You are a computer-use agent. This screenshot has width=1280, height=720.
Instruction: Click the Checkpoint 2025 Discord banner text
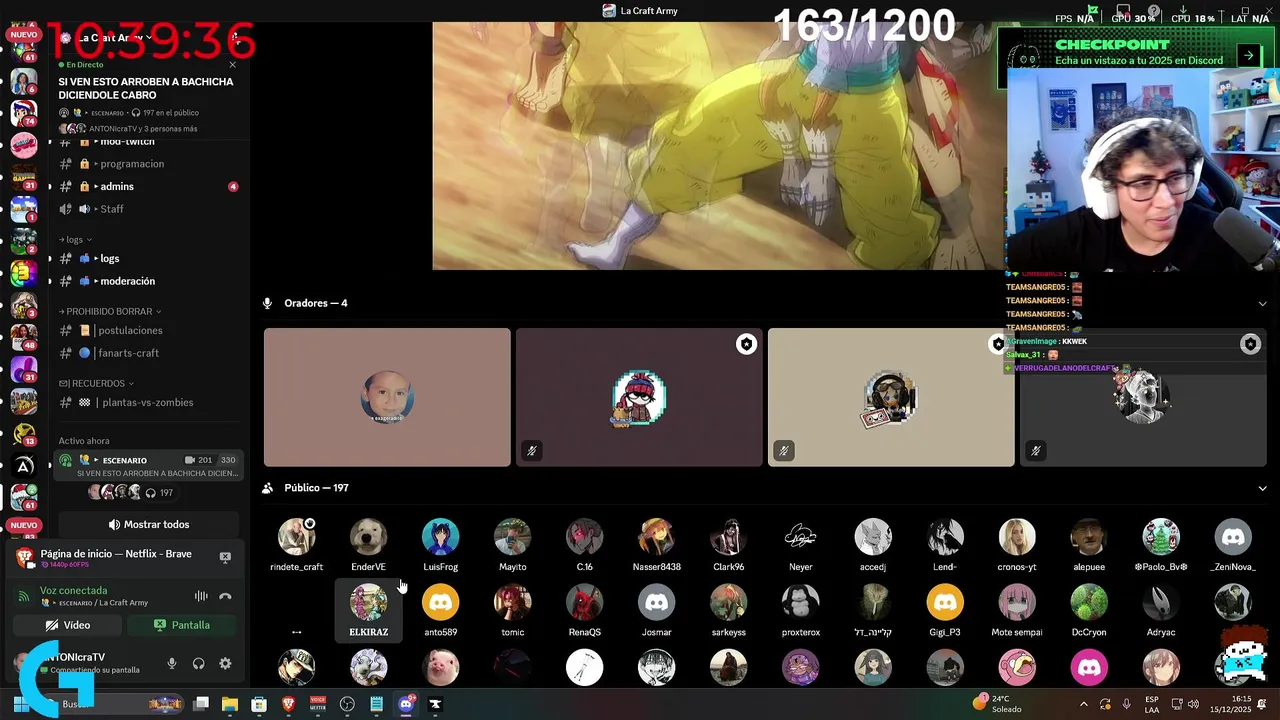pyautogui.click(x=1139, y=60)
